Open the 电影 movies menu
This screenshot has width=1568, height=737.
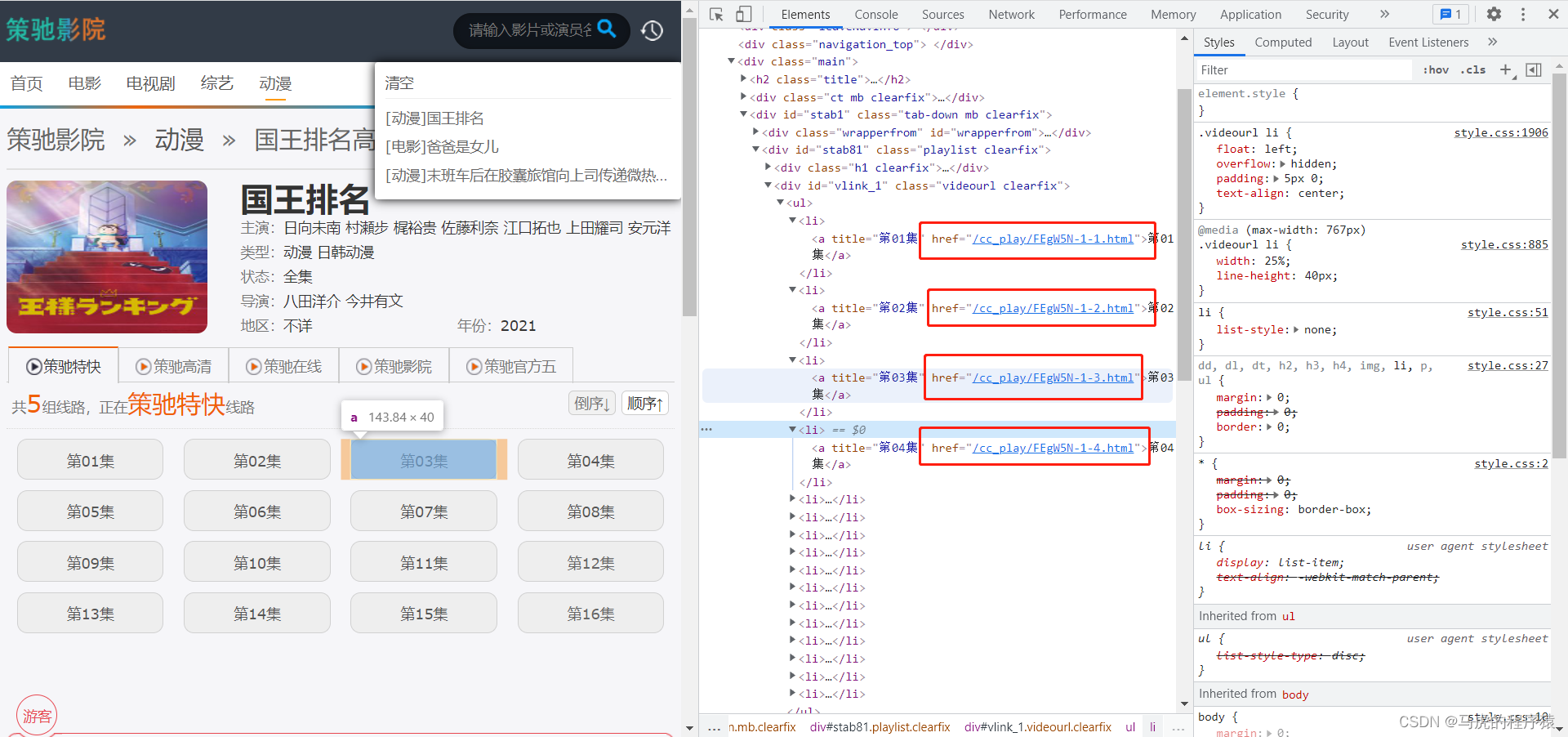click(85, 83)
